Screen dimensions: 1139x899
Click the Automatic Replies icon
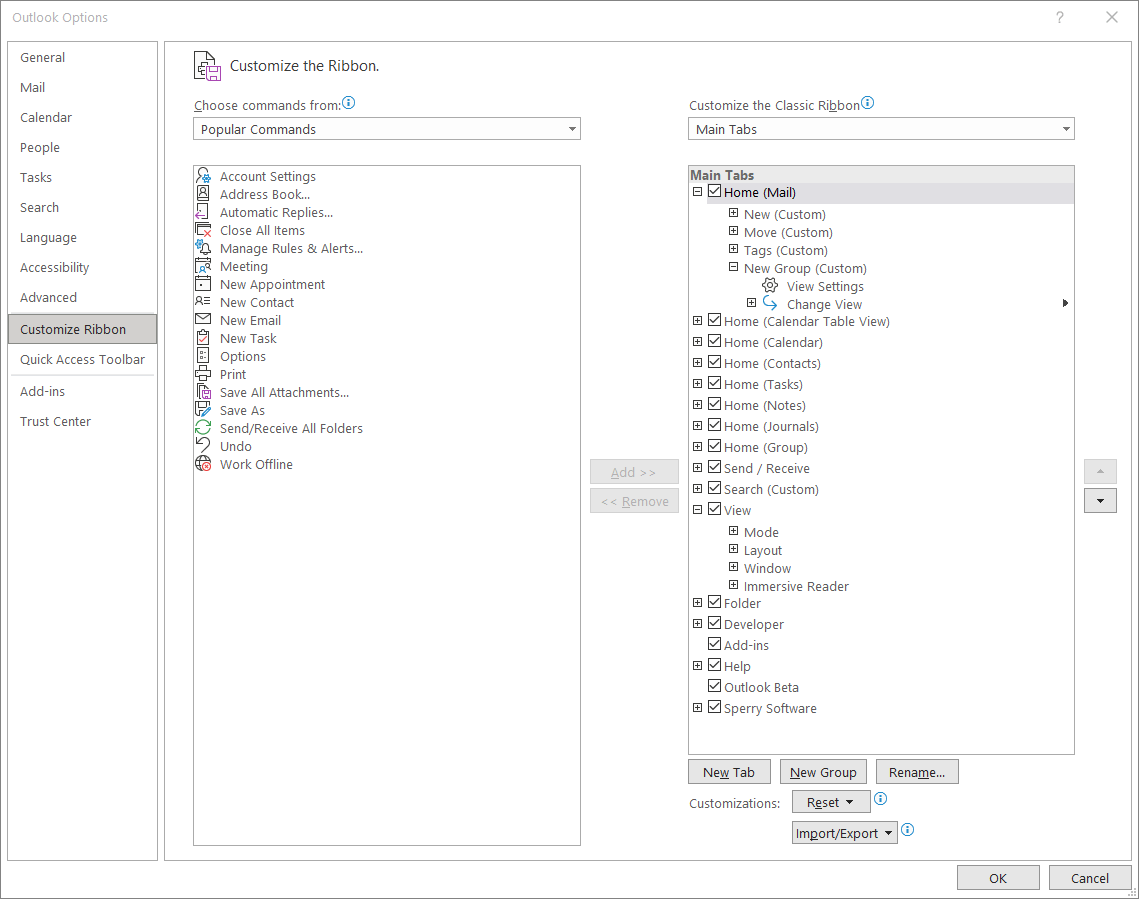pos(203,212)
